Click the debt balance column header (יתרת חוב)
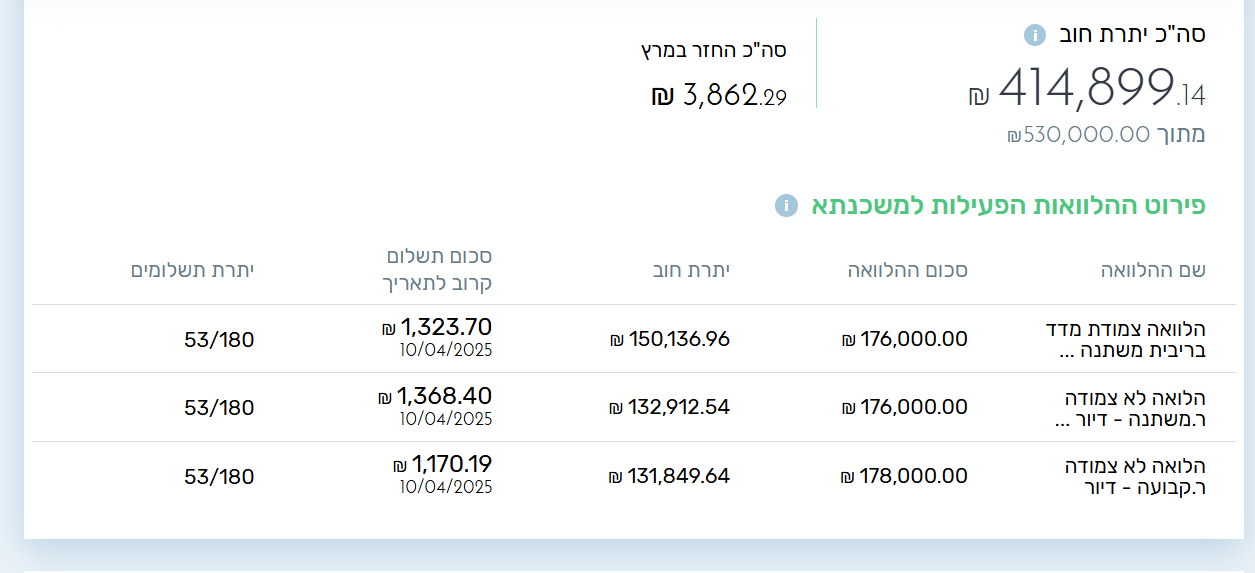 click(x=691, y=270)
